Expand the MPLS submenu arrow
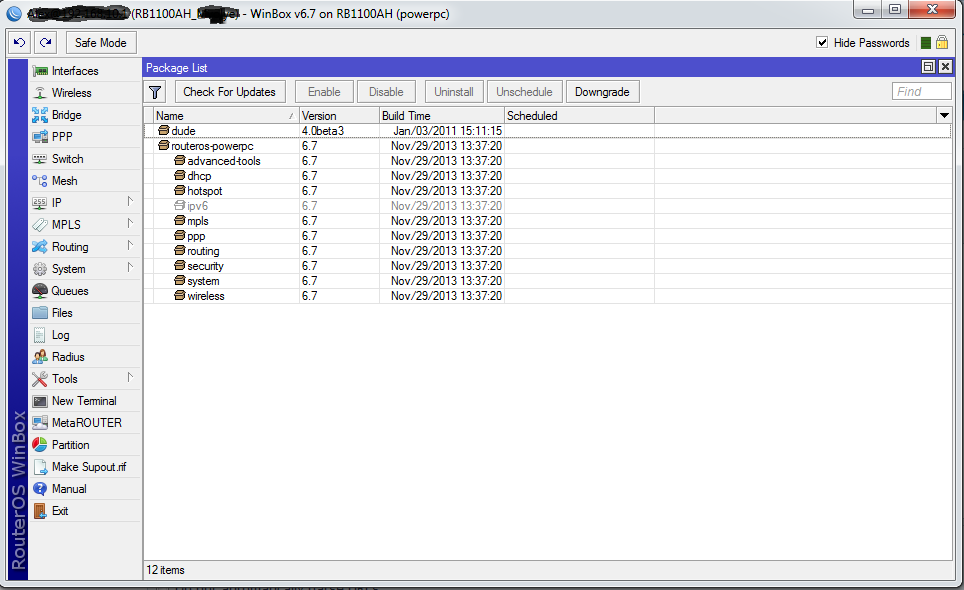Screen dimensions: 964x590 pos(130,224)
